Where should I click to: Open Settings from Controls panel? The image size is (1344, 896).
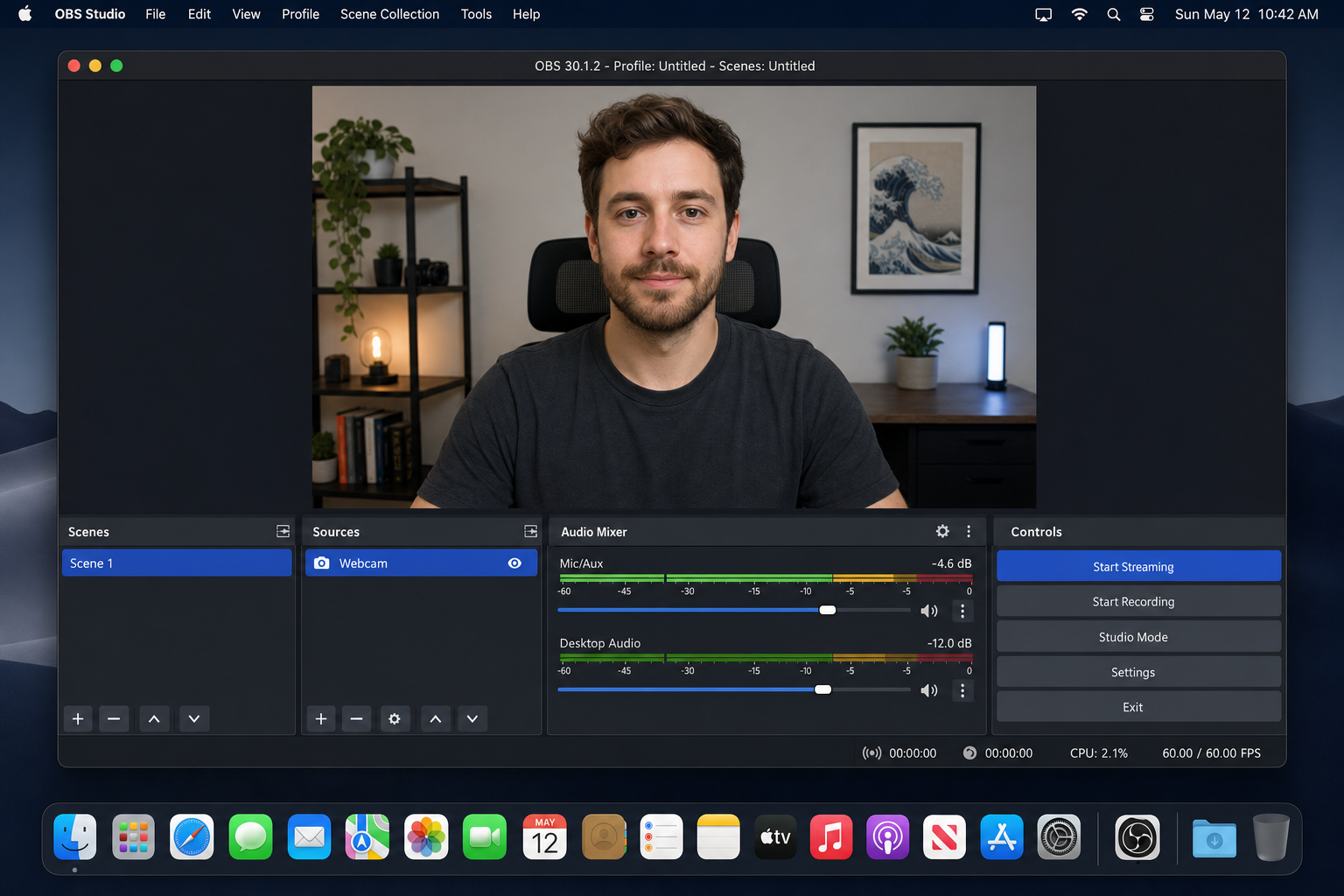coord(1138,671)
